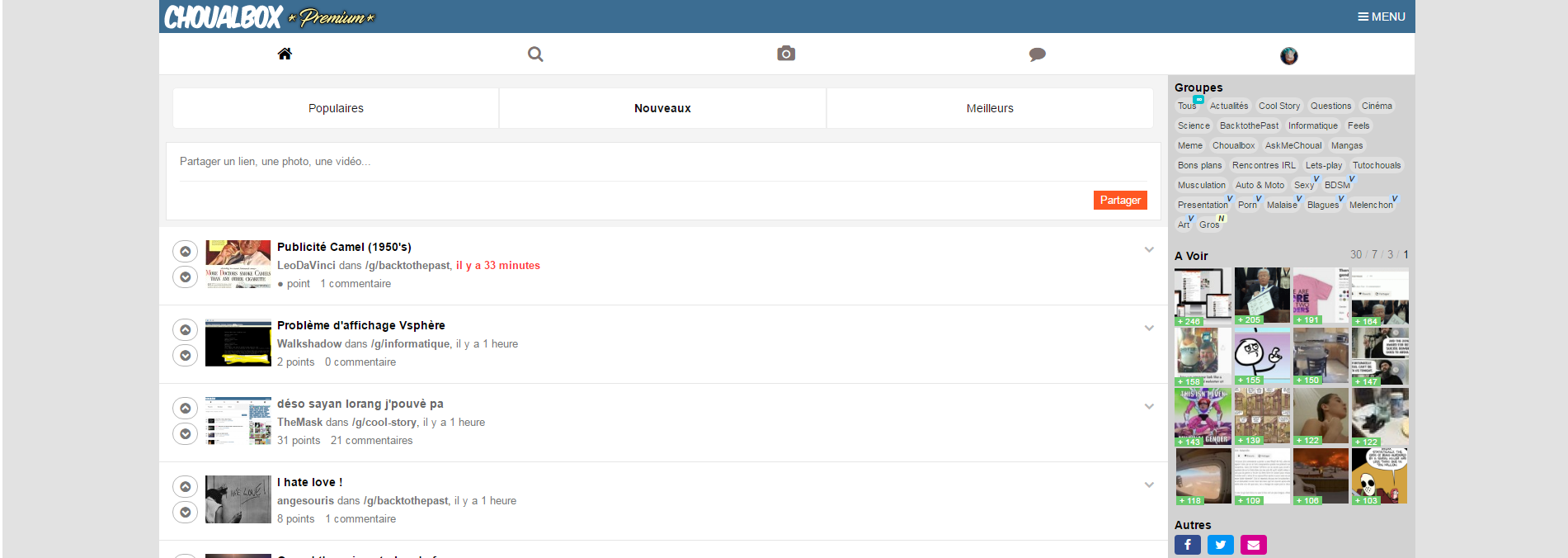Downvote the Problème d'affichage Vsphère post
1568x558 pixels.
click(x=186, y=356)
